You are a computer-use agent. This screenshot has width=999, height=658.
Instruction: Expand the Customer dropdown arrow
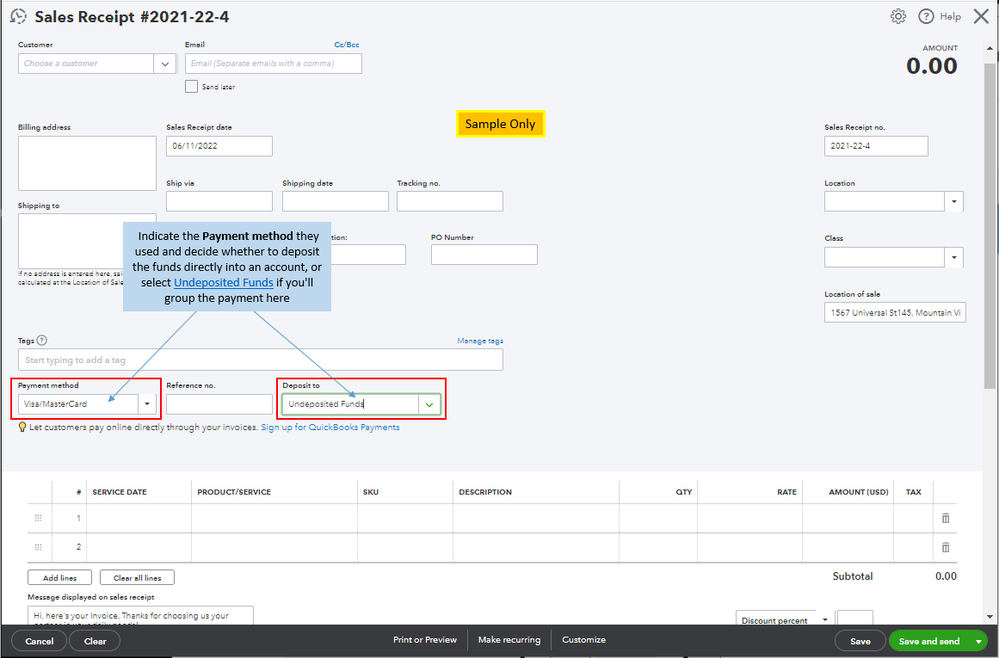(x=165, y=64)
